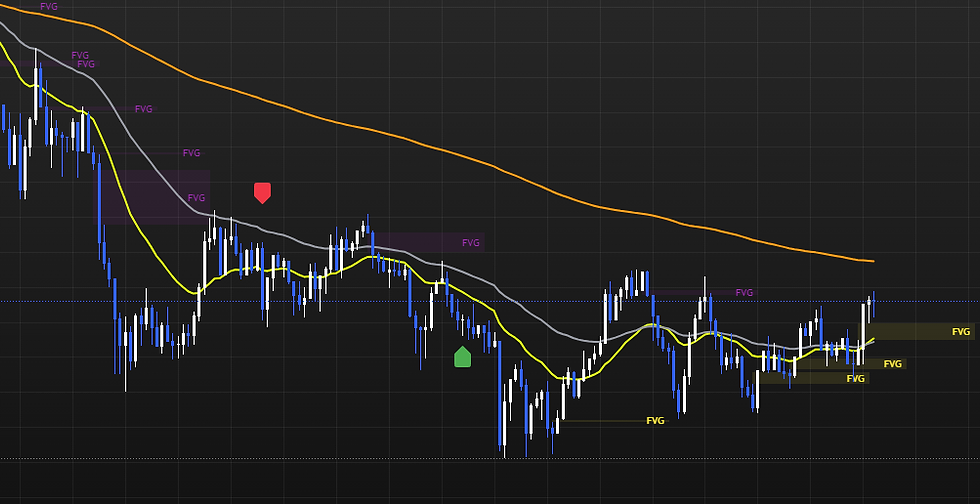Select the topmost yellow FVG label at the right edge
Screen dimensions: 980x504
coord(961,331)
